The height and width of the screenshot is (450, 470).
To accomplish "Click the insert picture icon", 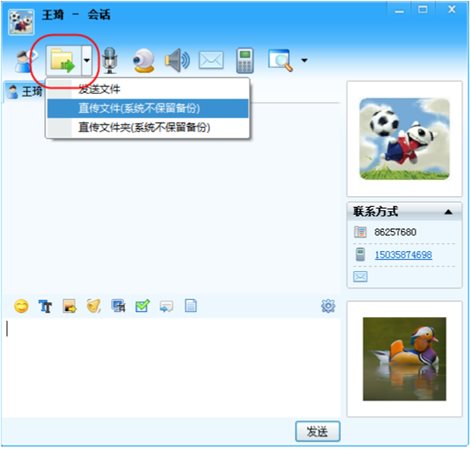I will pos(70,306).
